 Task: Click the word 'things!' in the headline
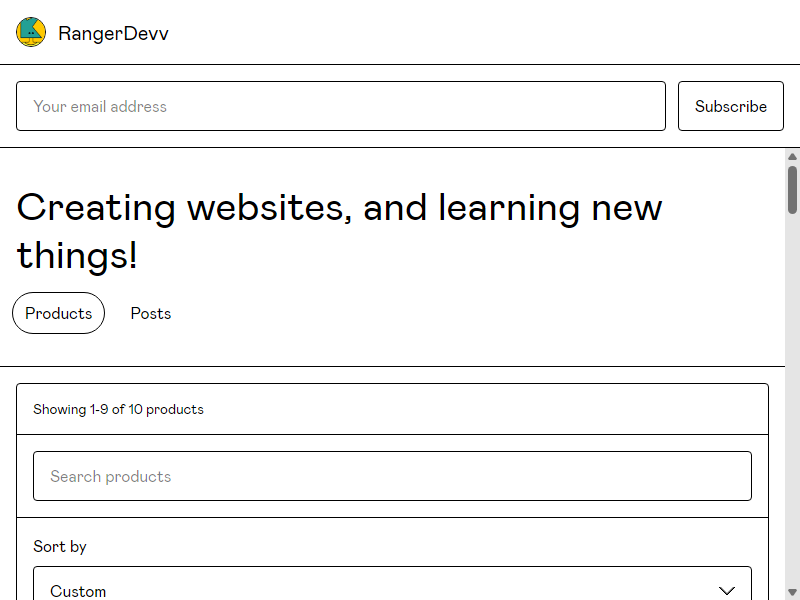click(77, 256)
